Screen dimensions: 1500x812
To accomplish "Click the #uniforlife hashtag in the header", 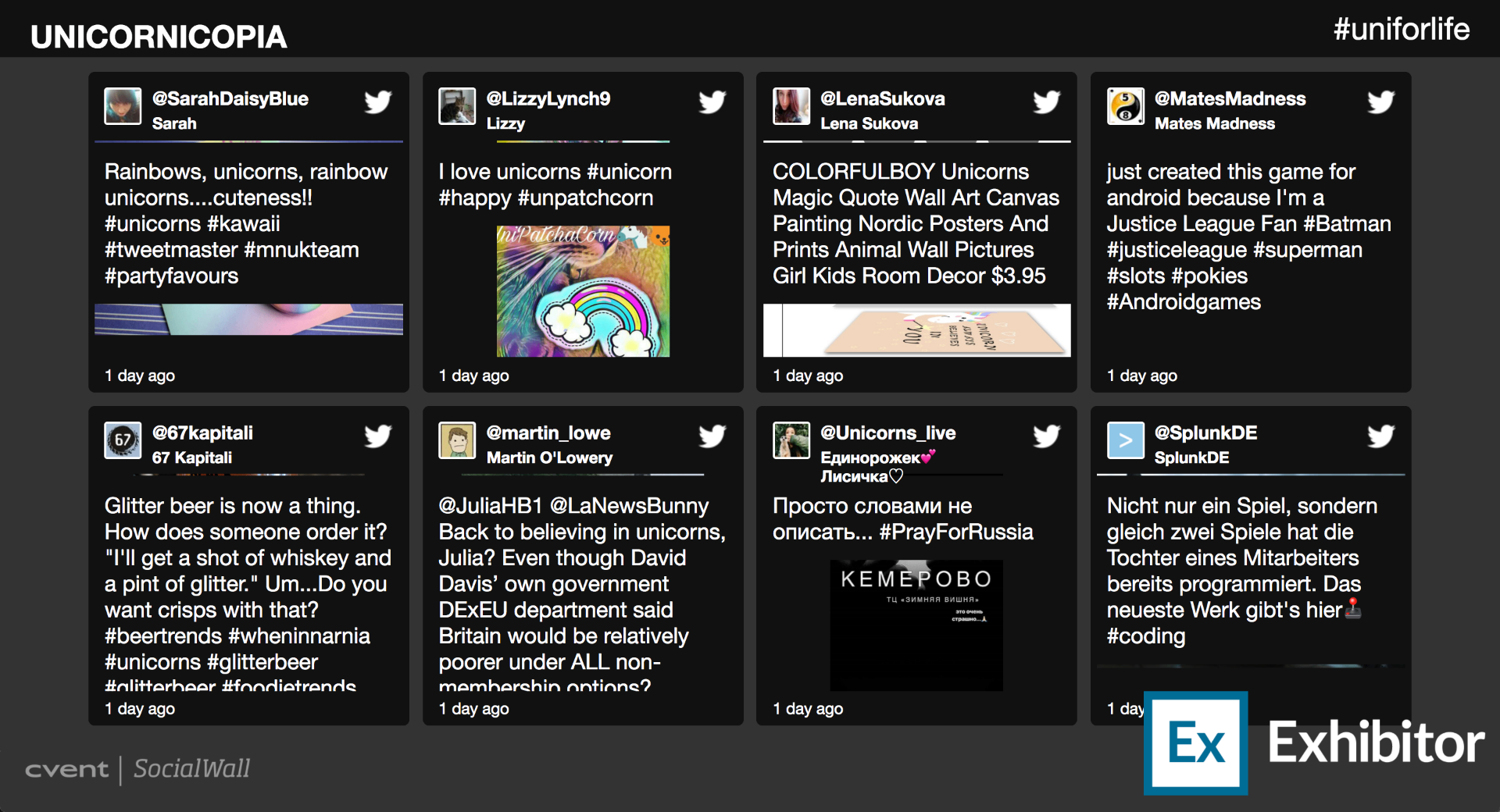I will pos(1402,29).
